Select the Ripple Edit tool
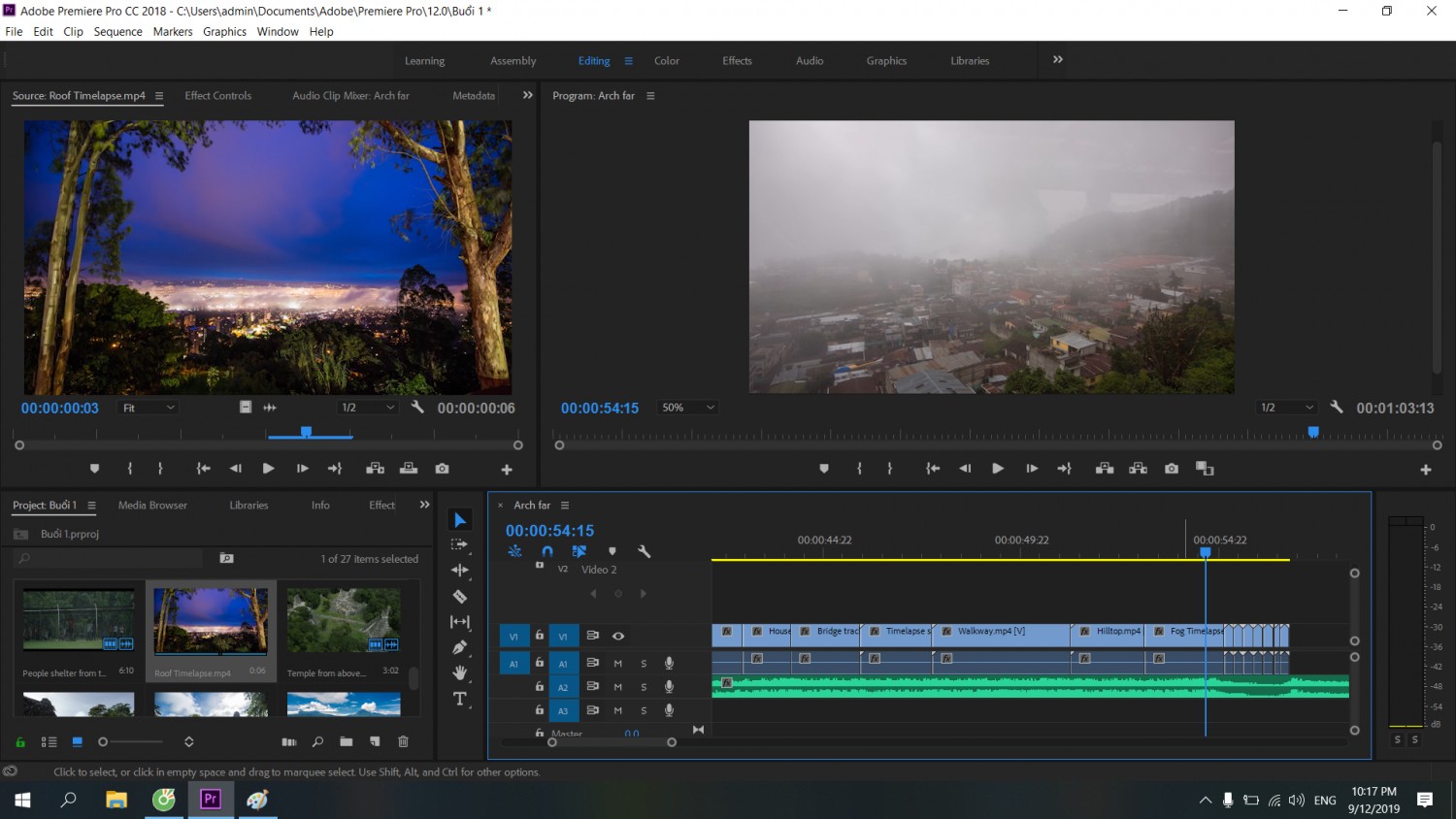The height and width of the screenshot is (819, 1456). click(460, 571)
